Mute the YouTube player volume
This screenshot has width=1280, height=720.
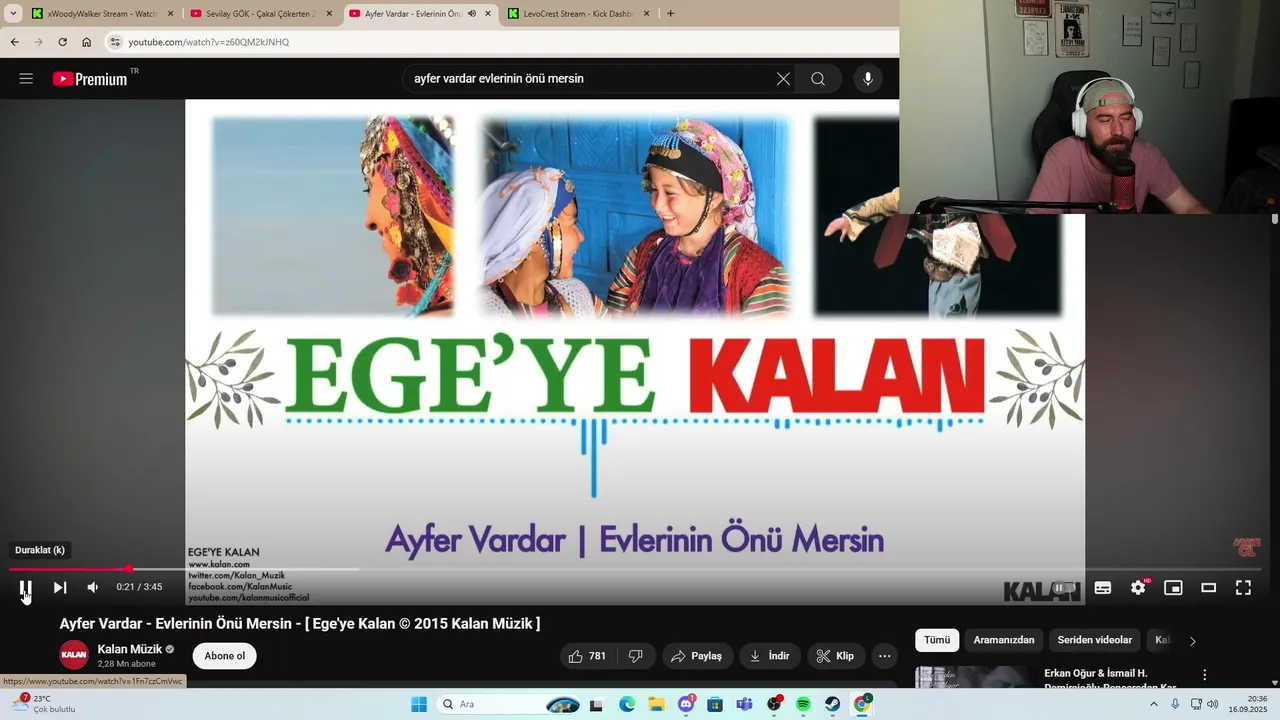coord(92,588)
